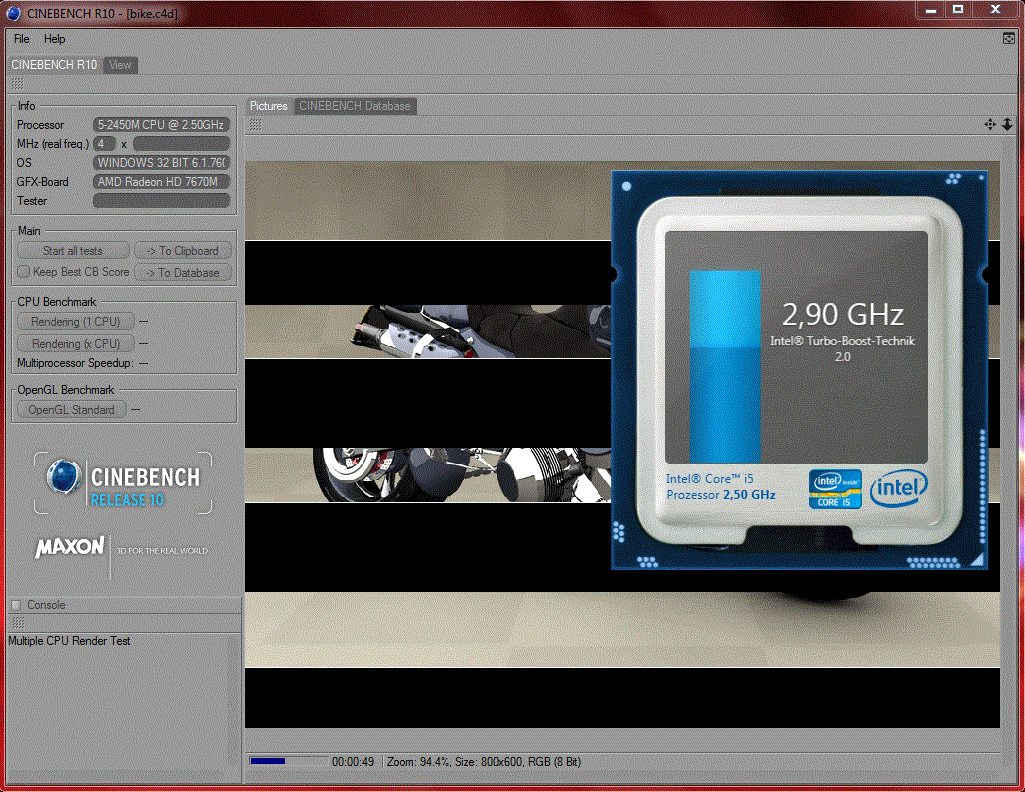Click the Start all tests button
Screen dimensions: 1025x792
click(73, 251)
